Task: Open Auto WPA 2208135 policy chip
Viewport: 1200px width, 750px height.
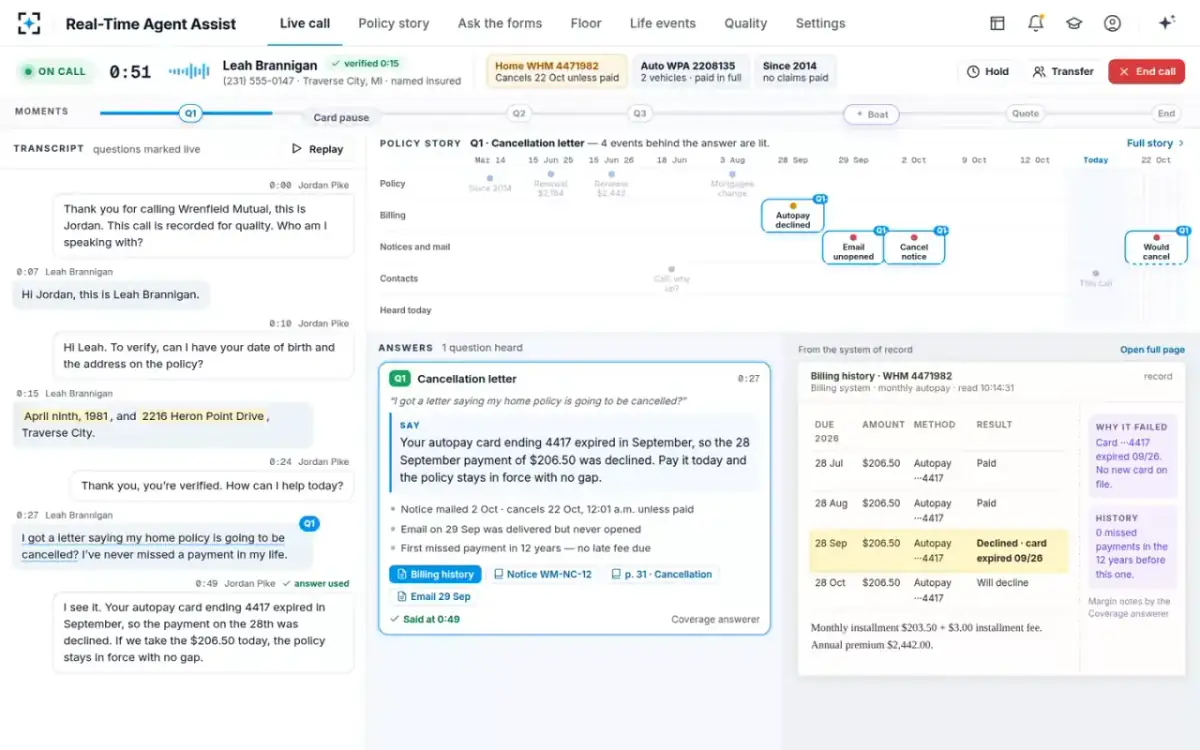Action: tap(691, 71)
